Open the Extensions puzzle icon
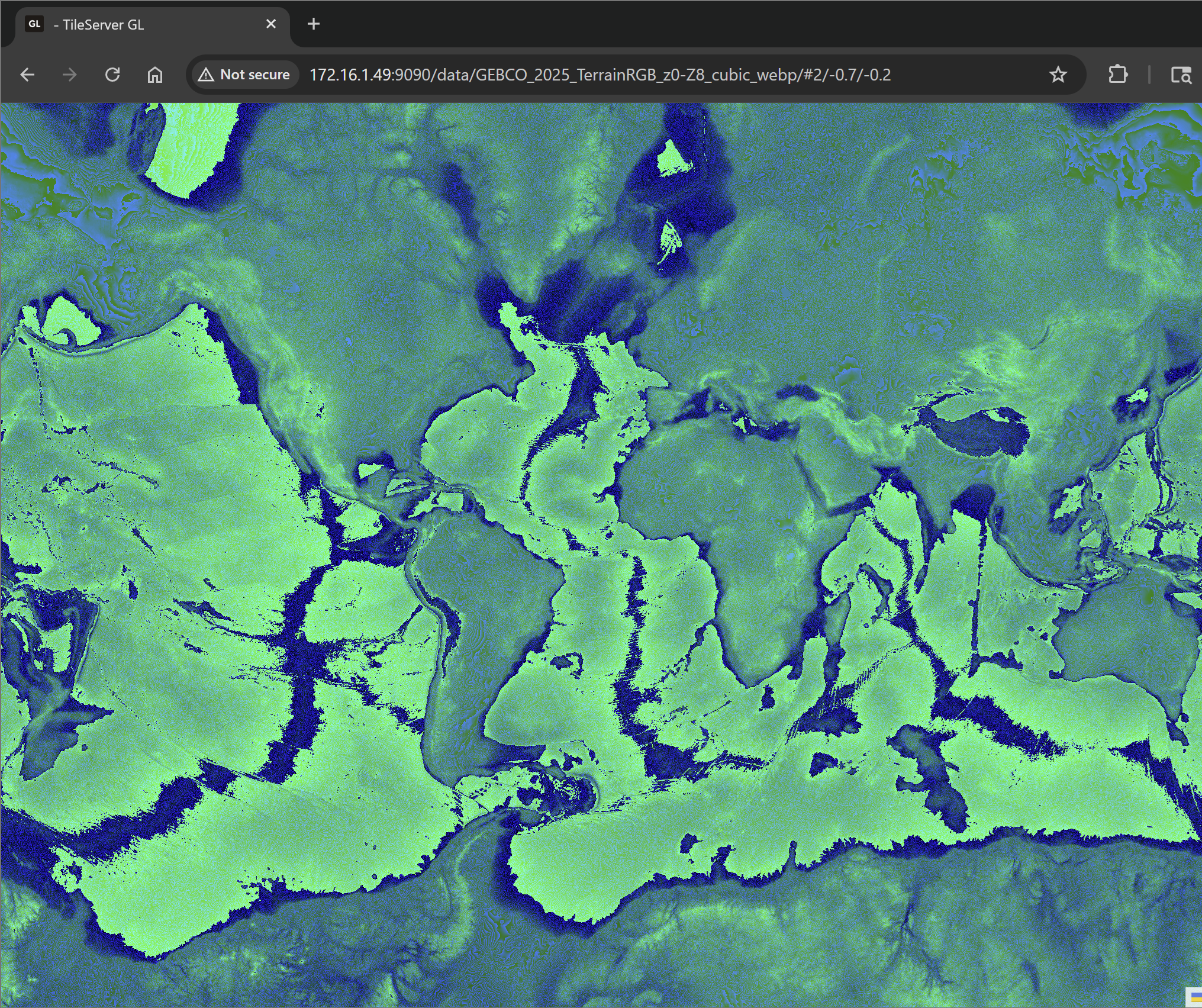 pos(1117,75)
